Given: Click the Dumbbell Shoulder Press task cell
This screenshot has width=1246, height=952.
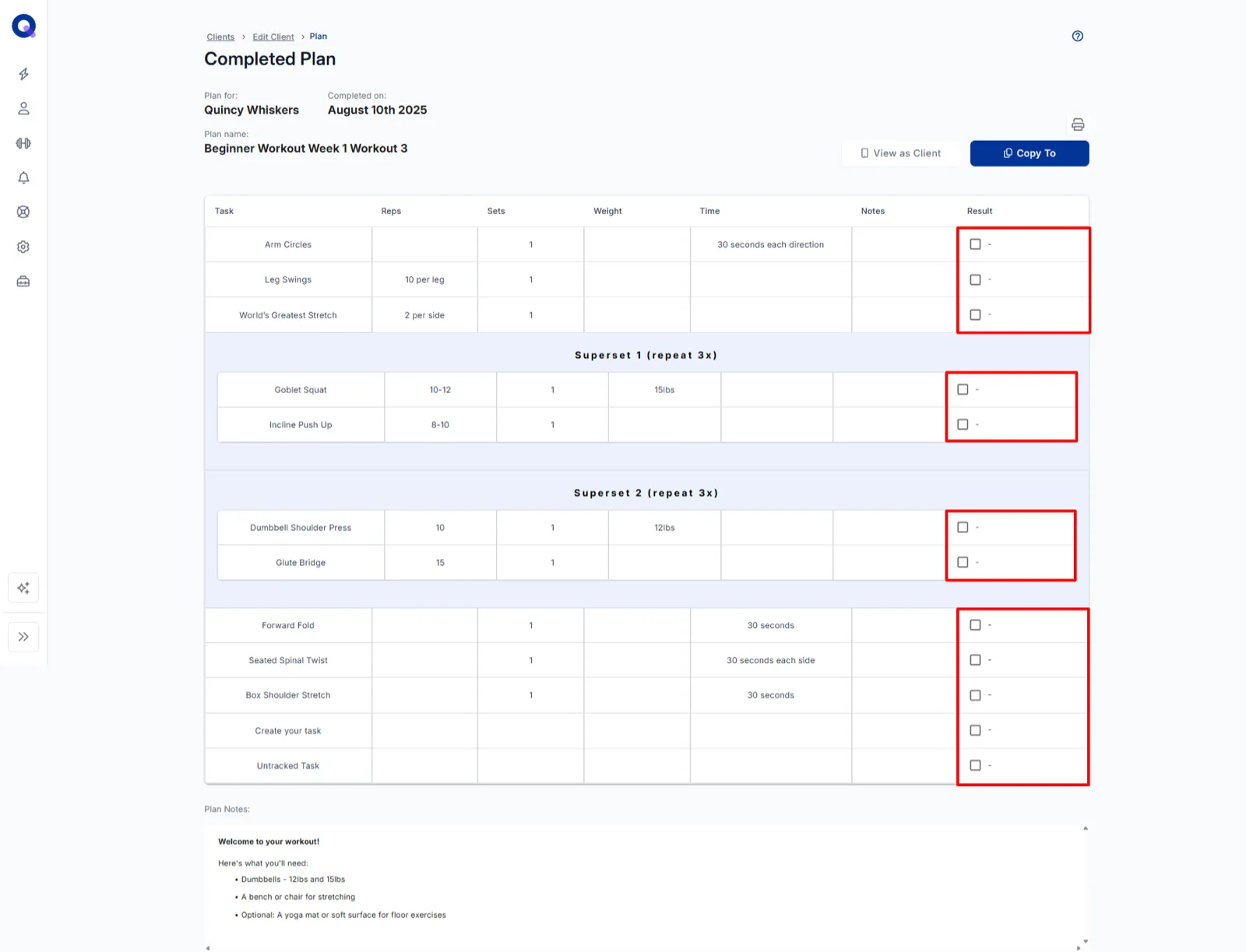Looking at the screenshot, I should point(301,528).
